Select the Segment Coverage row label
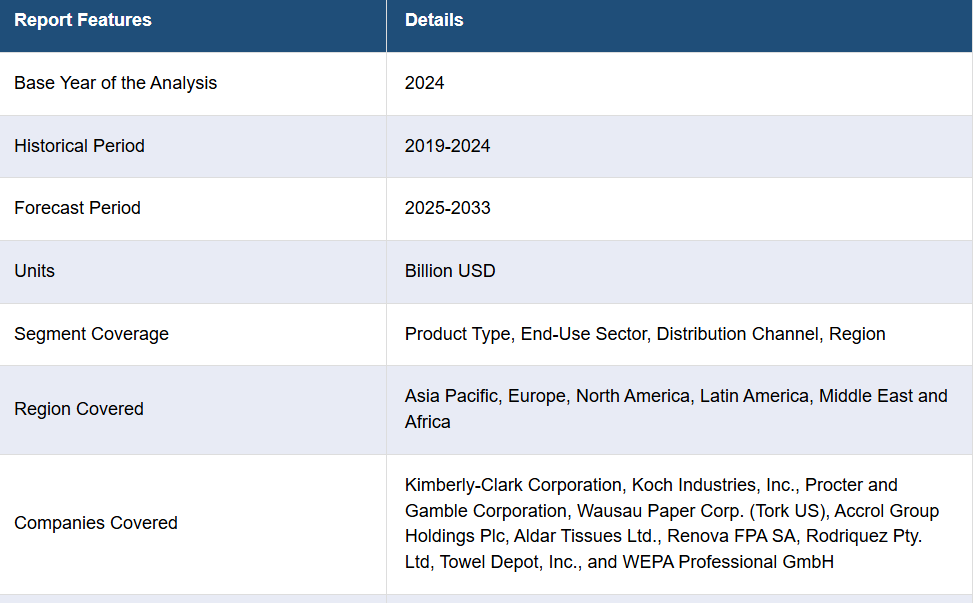Screen dimensions: 974x603 [x=91, y=334]
